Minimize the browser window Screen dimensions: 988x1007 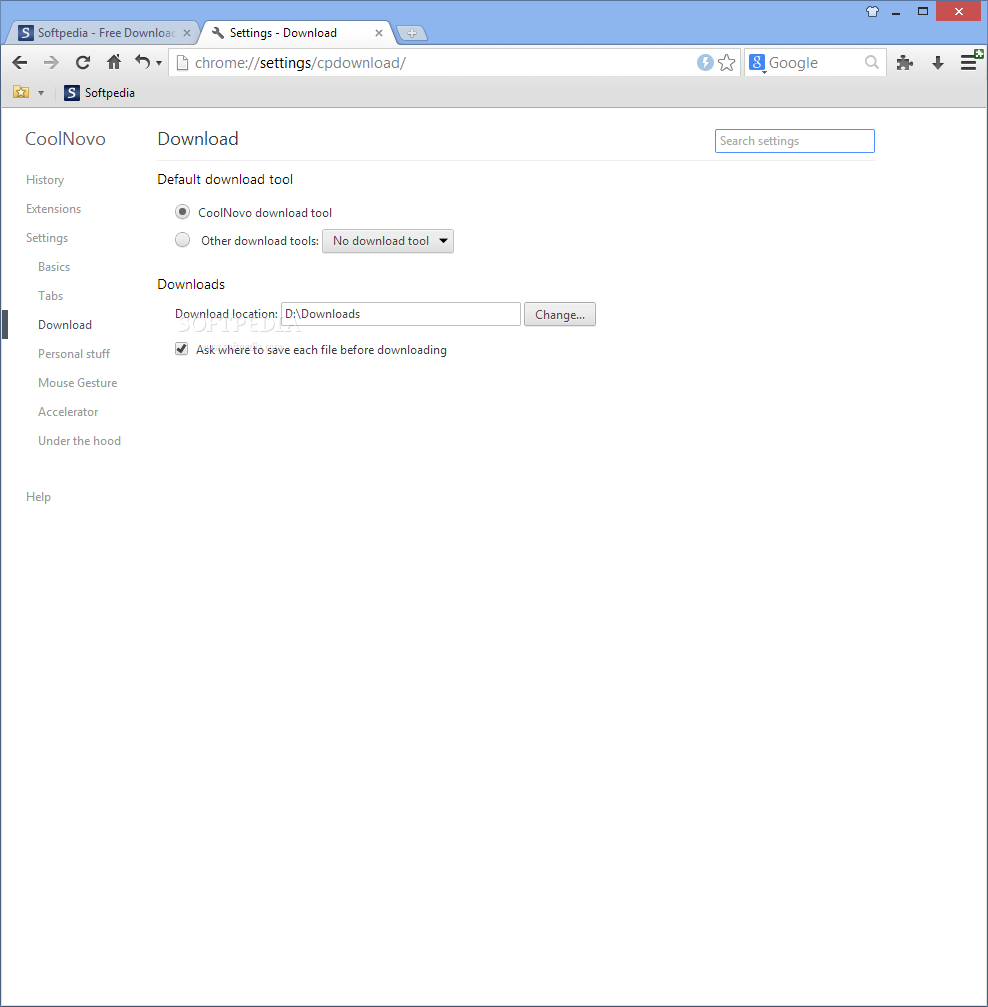896,12
